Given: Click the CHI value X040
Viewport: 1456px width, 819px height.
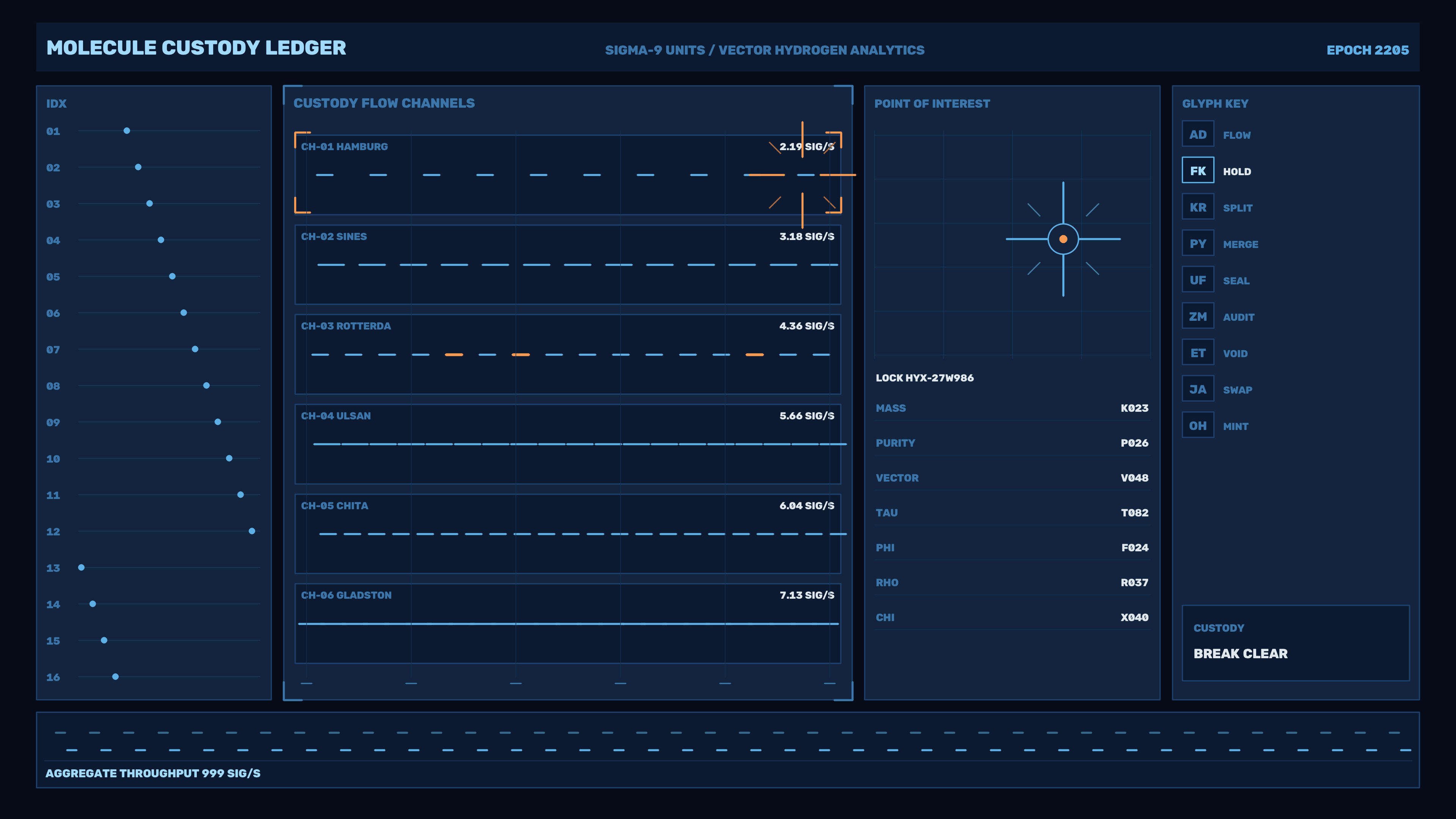Looking at the screenshot, I should click(1134, 617).
